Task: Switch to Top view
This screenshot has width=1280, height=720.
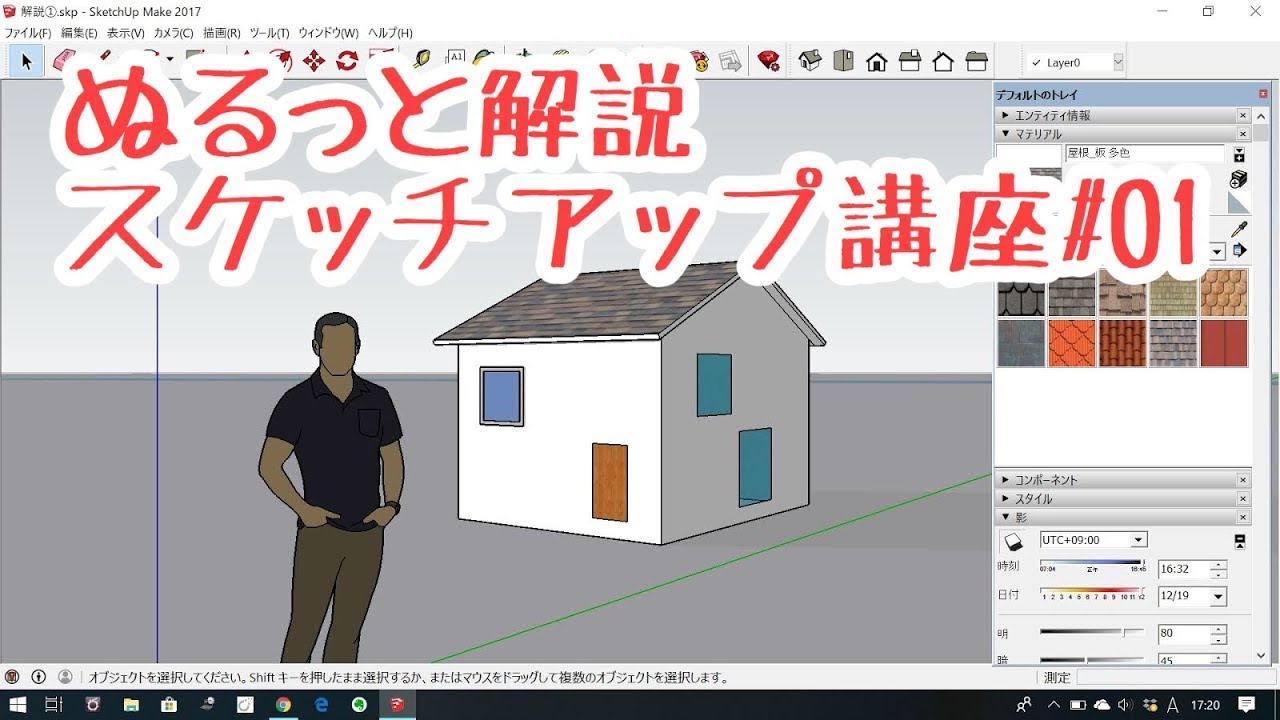Action: pos(843,62)
